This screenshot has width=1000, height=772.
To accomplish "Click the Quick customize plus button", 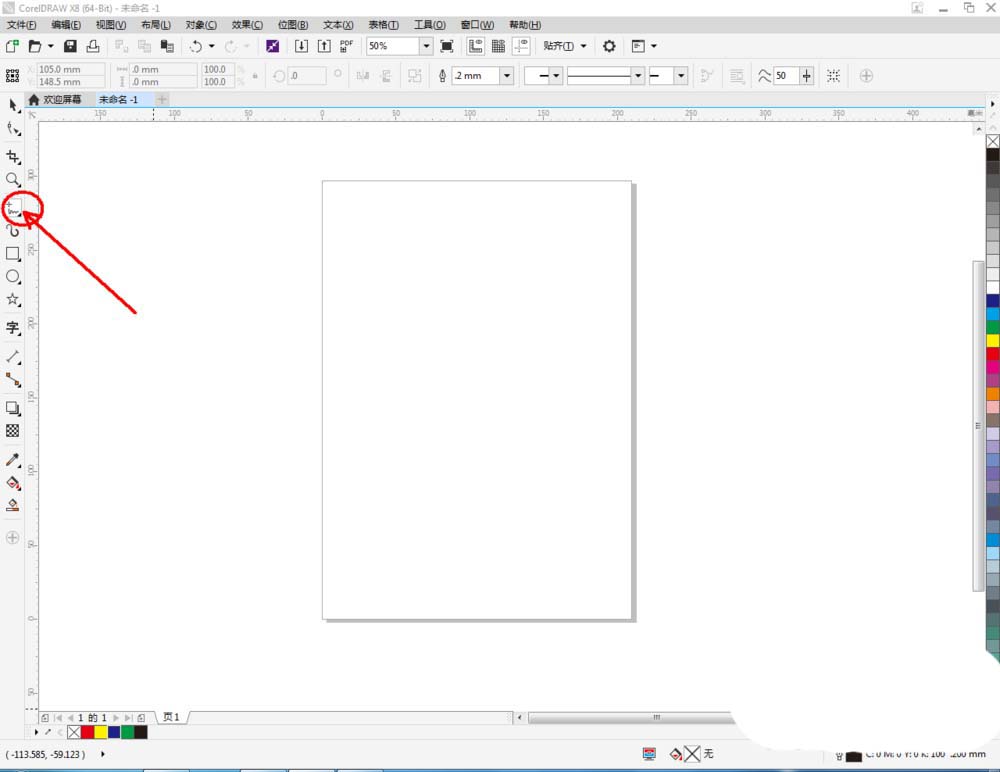I will [13, 538].
